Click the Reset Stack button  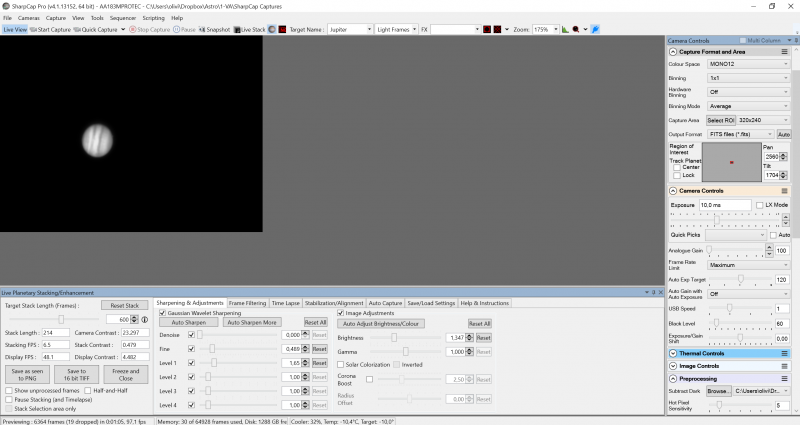pyautogui.click(x=124, y=305)
